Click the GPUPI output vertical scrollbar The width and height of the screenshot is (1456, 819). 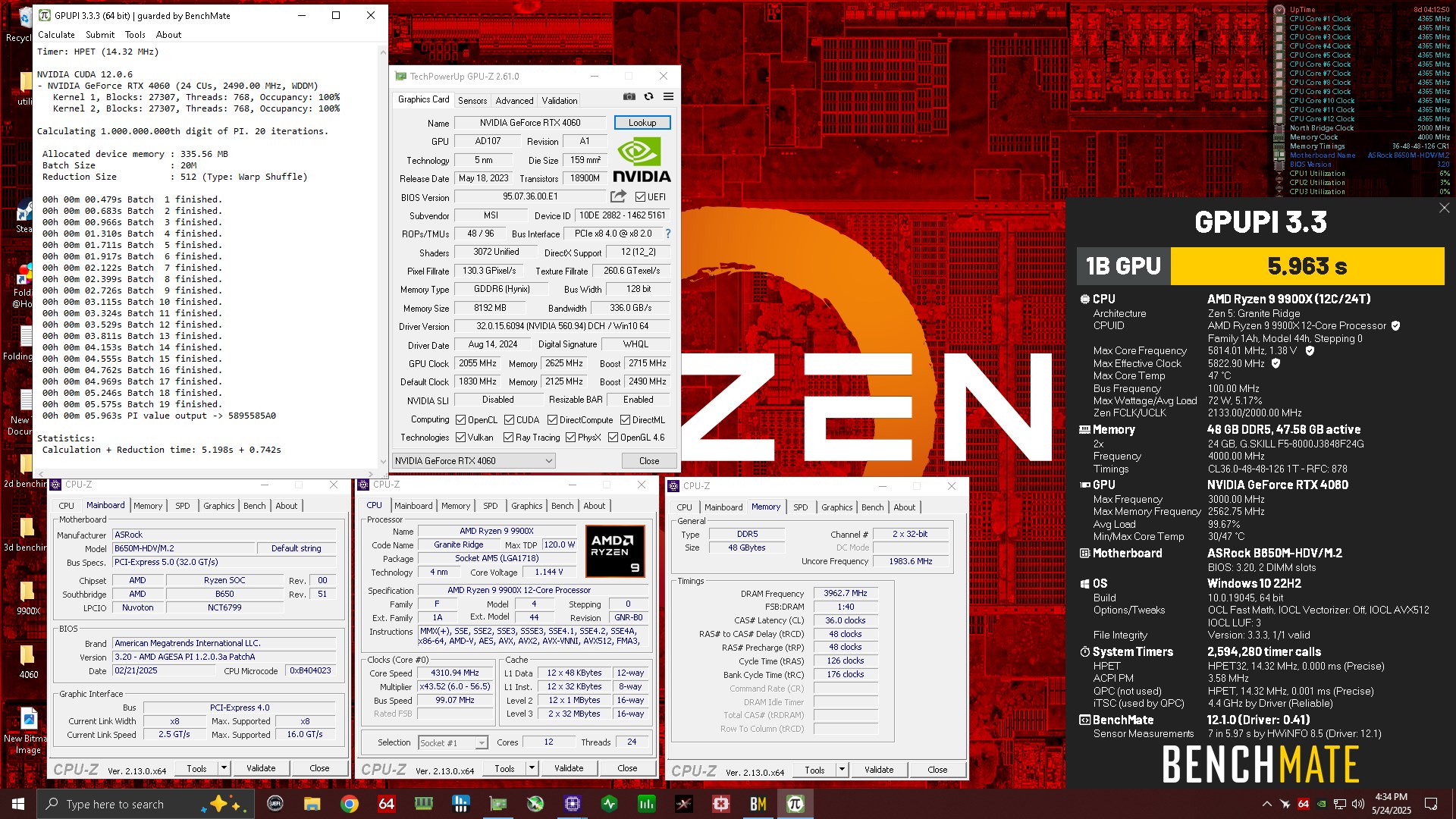tap(383, 256)
